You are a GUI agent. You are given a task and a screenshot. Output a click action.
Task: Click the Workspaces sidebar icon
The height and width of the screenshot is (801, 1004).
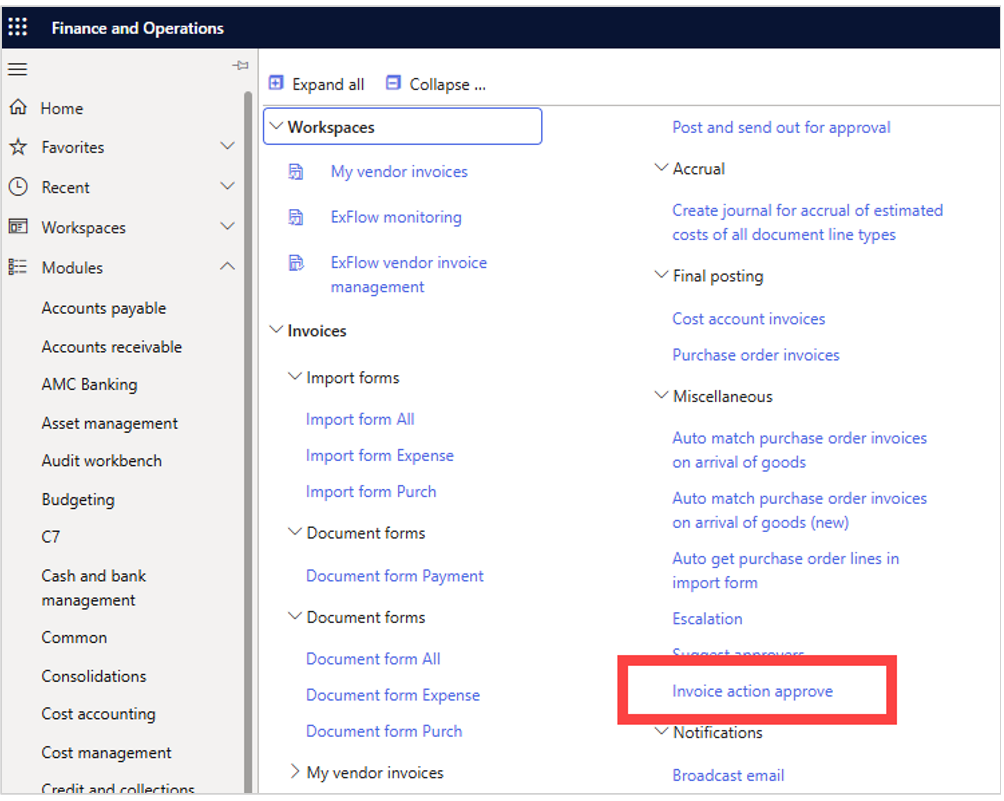(x=18, y=227)
